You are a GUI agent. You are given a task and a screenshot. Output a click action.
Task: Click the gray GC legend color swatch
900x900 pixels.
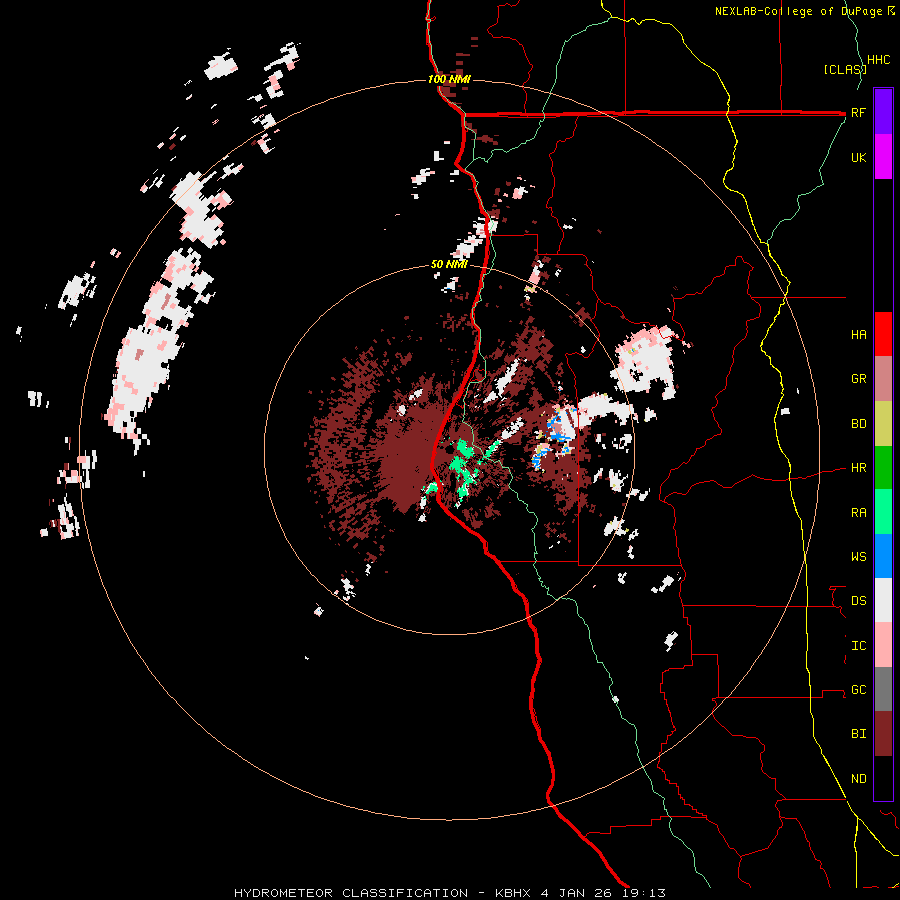point(883,689)
